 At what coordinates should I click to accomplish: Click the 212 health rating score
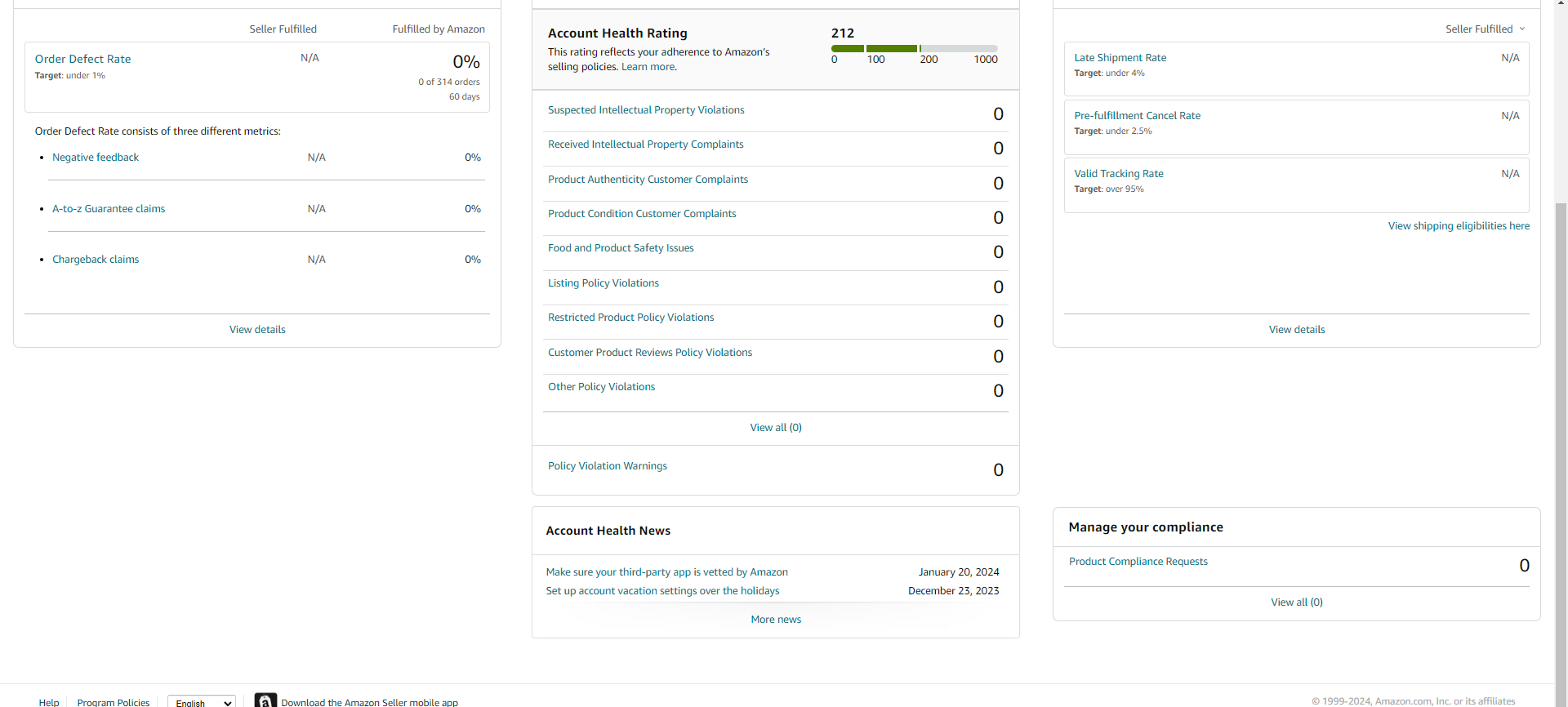843,33
